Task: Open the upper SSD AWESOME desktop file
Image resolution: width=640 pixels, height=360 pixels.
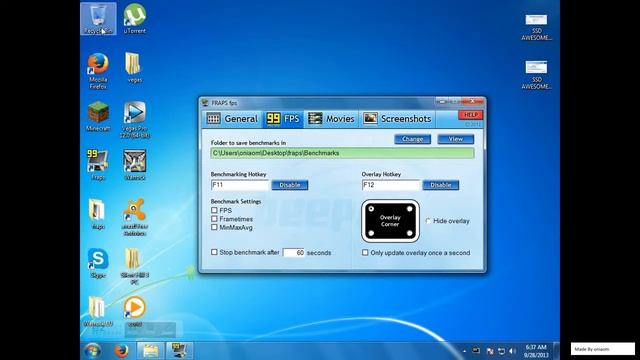Action: point(536,27)
